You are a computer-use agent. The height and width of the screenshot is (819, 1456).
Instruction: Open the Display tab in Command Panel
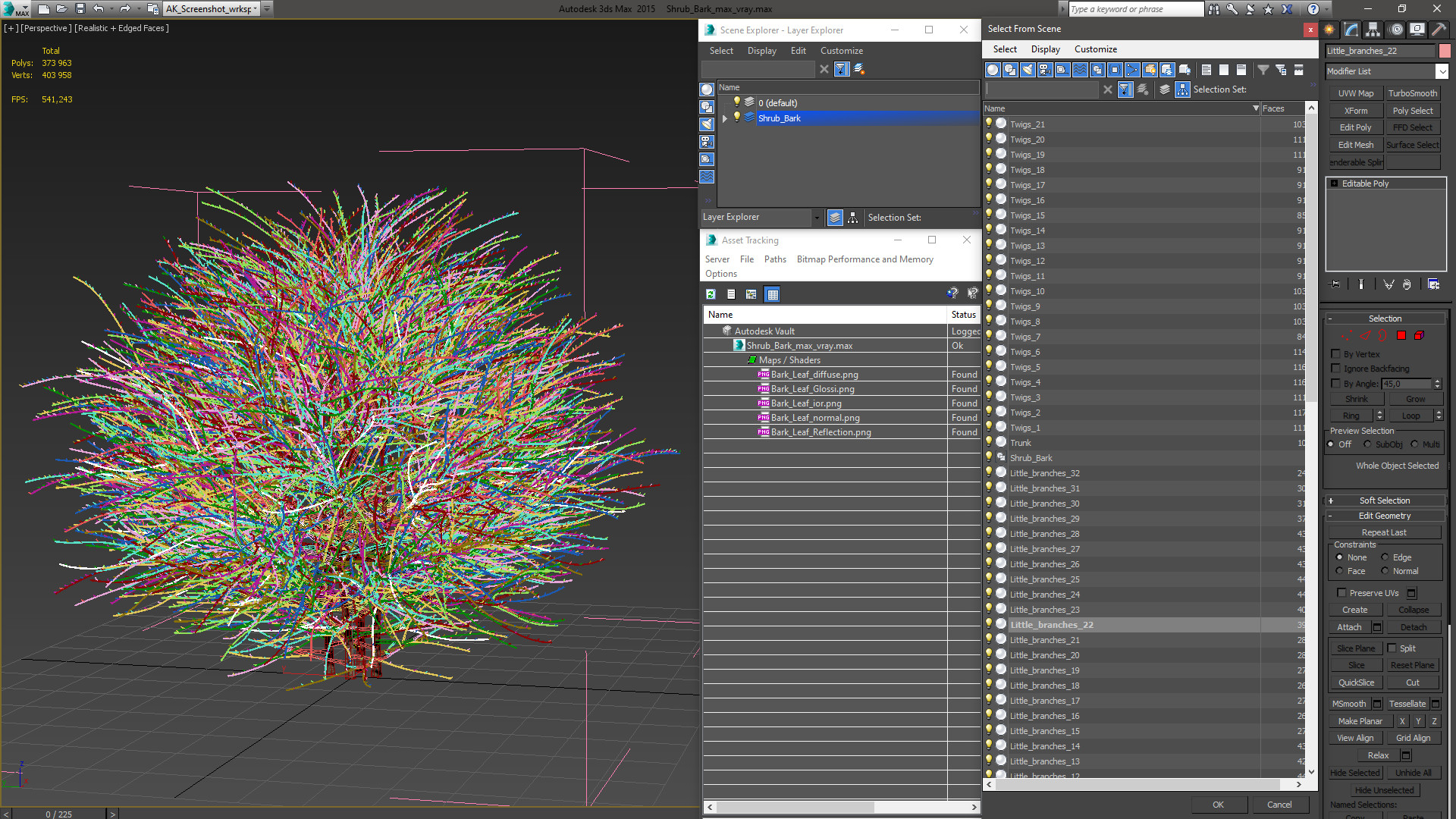[1417, 30]
